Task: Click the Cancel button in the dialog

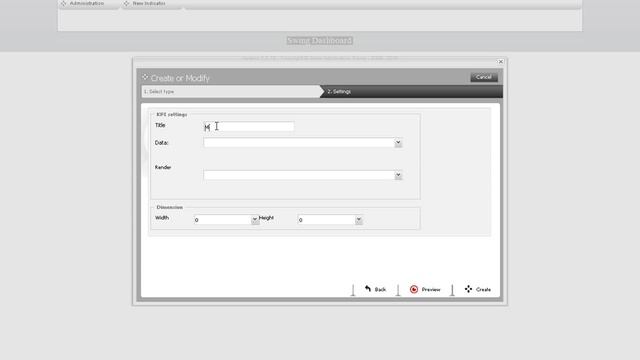Action: [x=484, y=77]
